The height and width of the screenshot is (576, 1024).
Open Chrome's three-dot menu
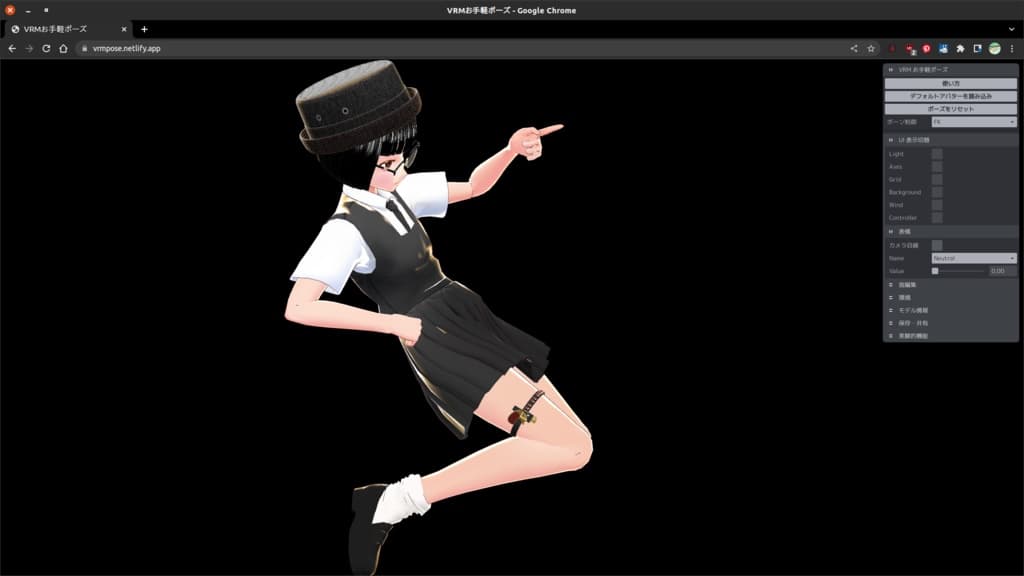(1012, 48)
